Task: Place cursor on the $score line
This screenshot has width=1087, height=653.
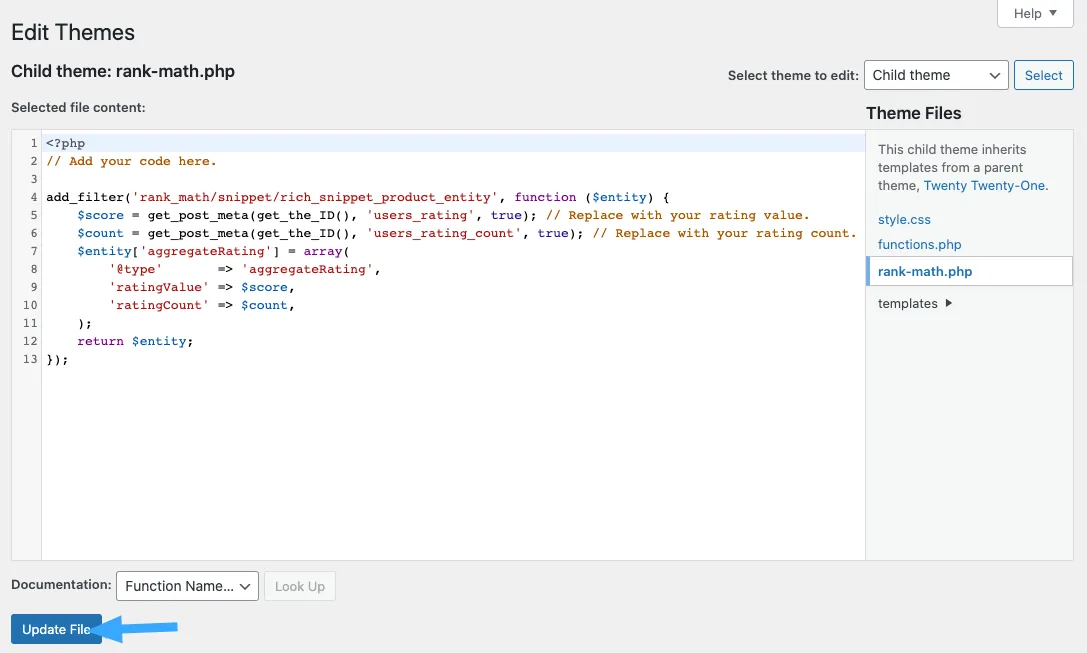Action: (443, 216)
